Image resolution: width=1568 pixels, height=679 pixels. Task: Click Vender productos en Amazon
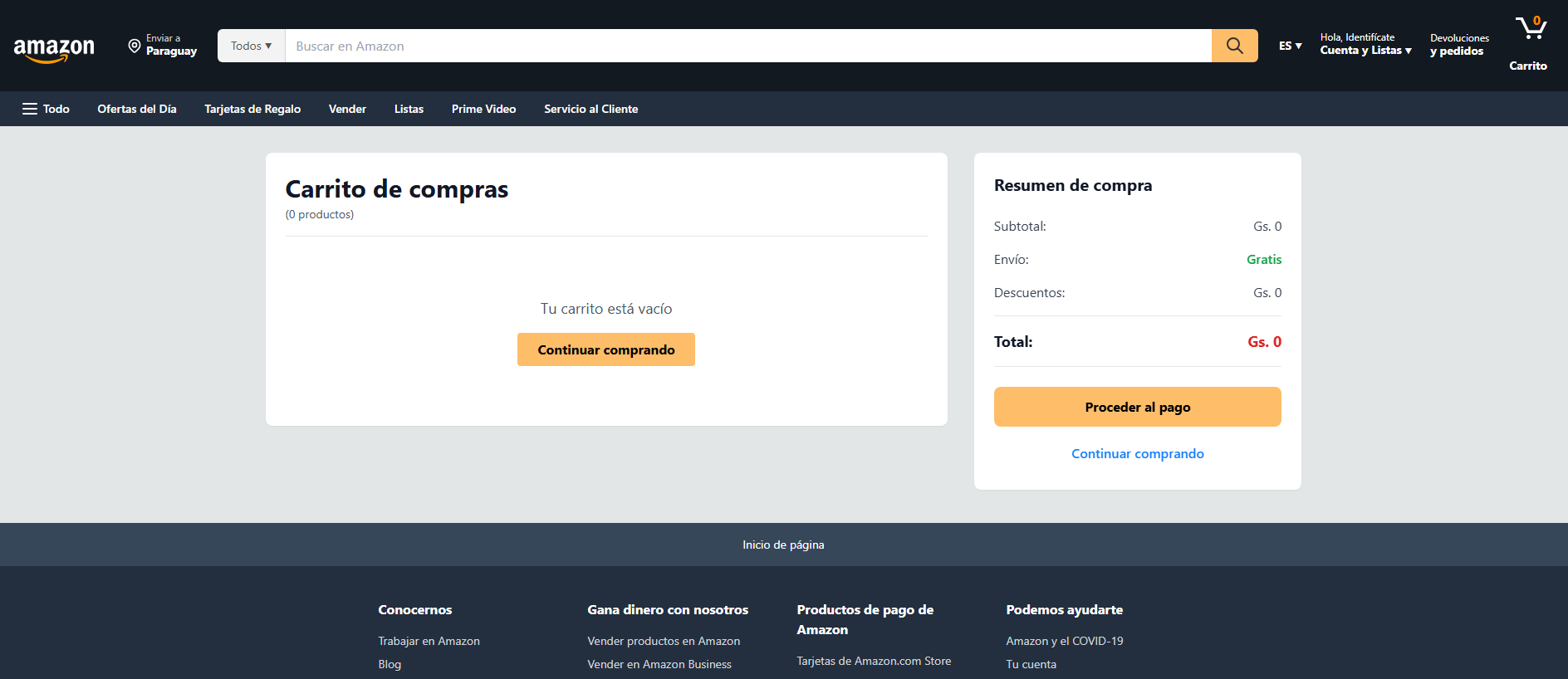click(x=664, y=641)
